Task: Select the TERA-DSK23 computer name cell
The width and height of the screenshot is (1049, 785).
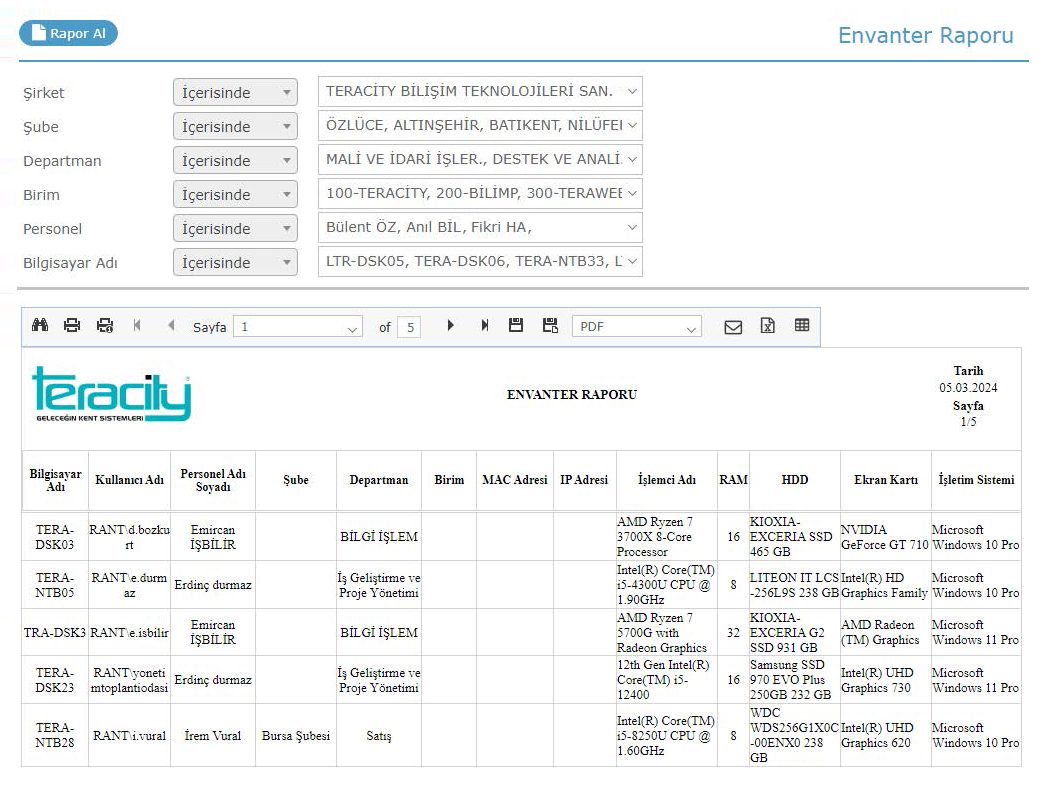Action: [x=55, y=680]
